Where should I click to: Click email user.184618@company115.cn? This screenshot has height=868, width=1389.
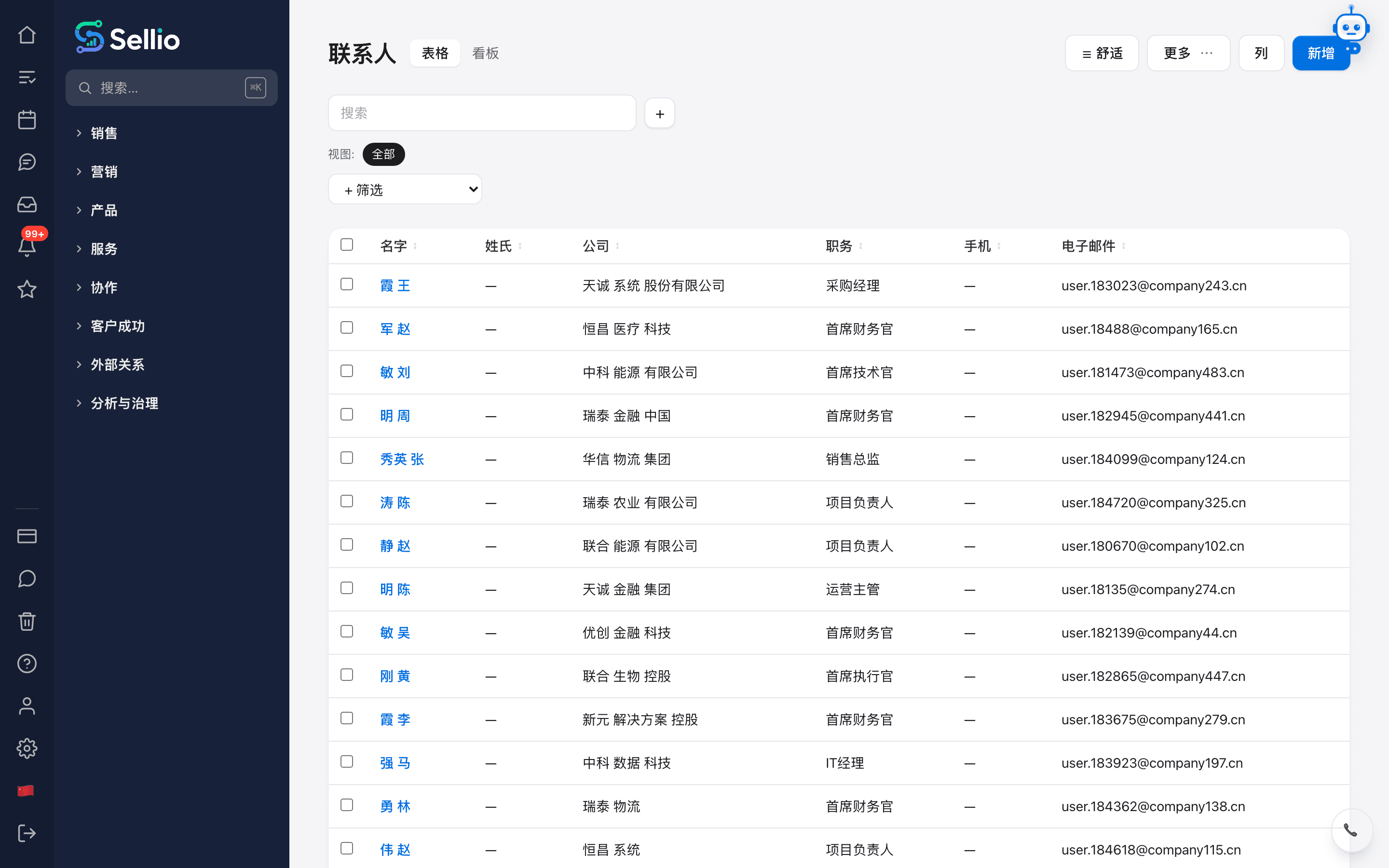pyautogui.click(x=1151, y=850)
